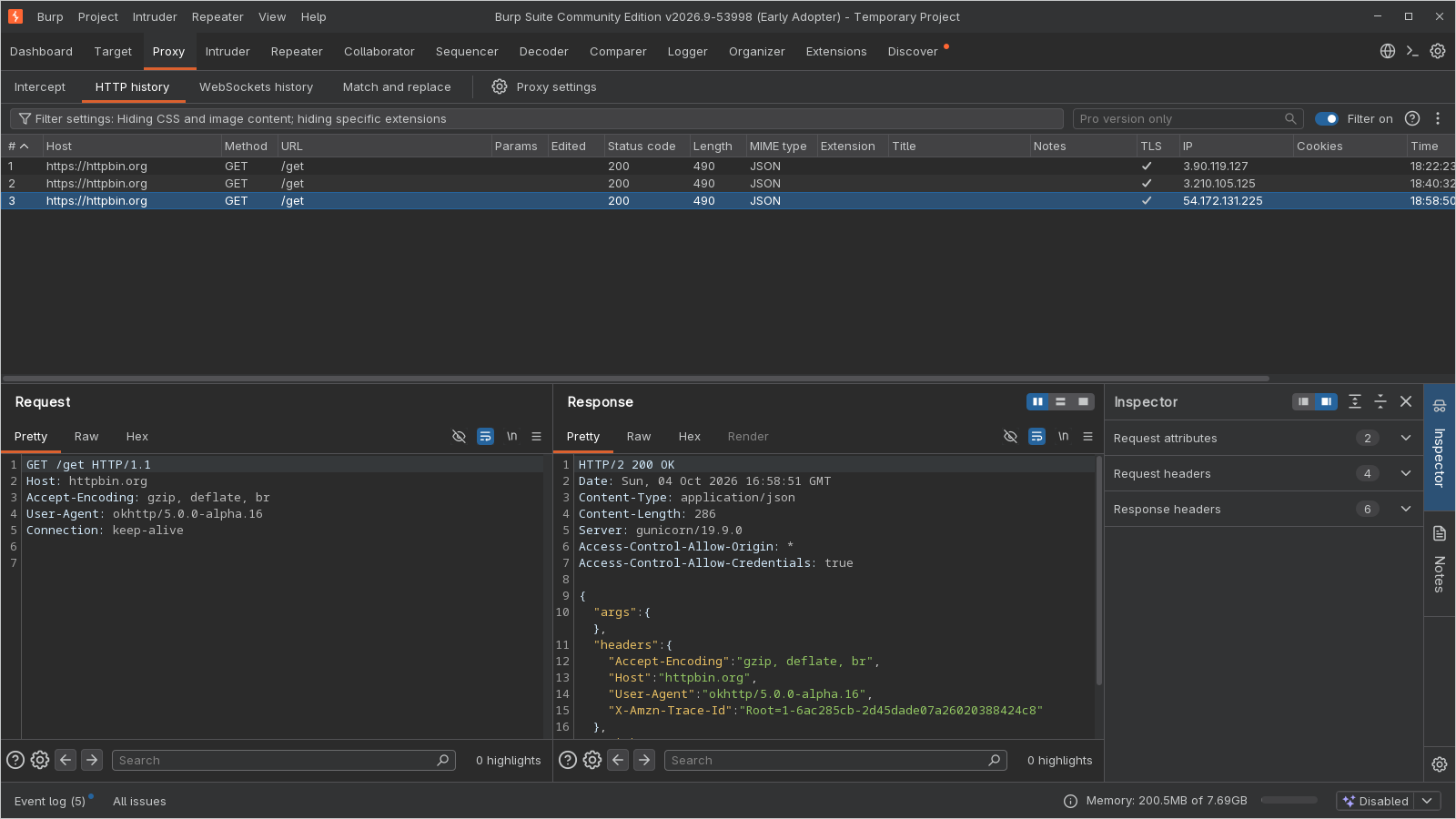
Task: Open HTTP history kebab options menu
Action: tap(1438, 118)
